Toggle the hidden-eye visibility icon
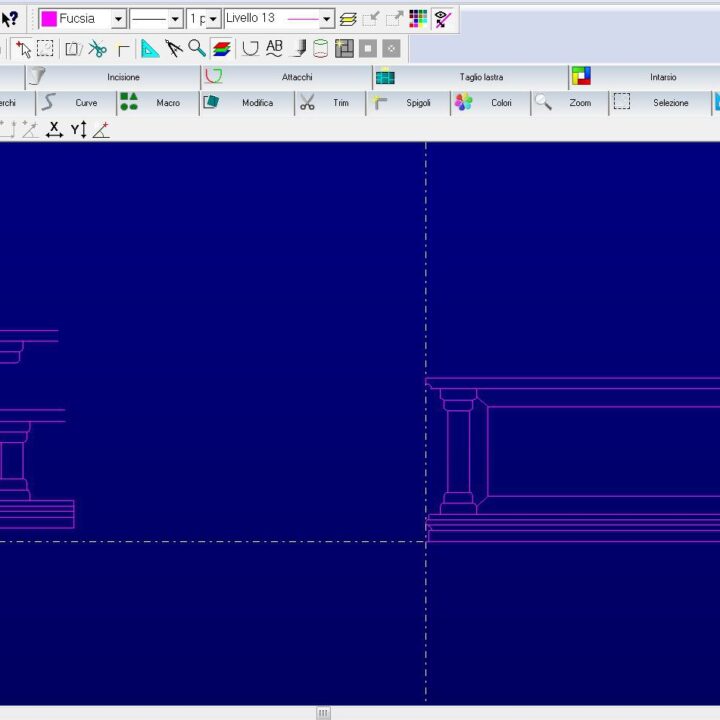720x720 pixels. (x=443, y=18)
